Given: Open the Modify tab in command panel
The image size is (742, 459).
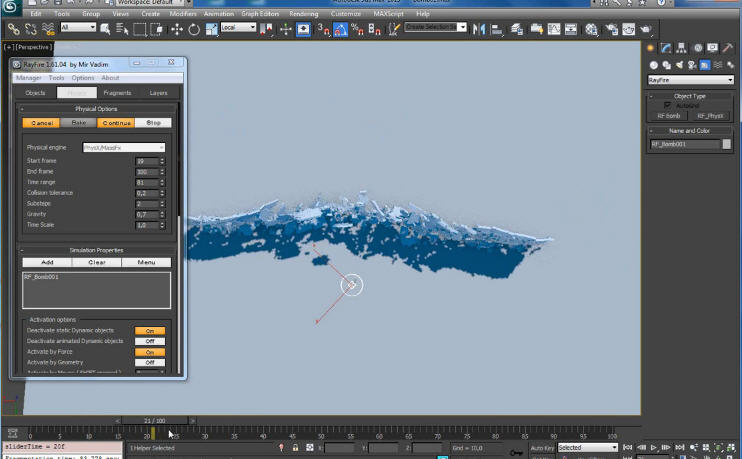Looking at the screenshot, I should click(665, 48).
